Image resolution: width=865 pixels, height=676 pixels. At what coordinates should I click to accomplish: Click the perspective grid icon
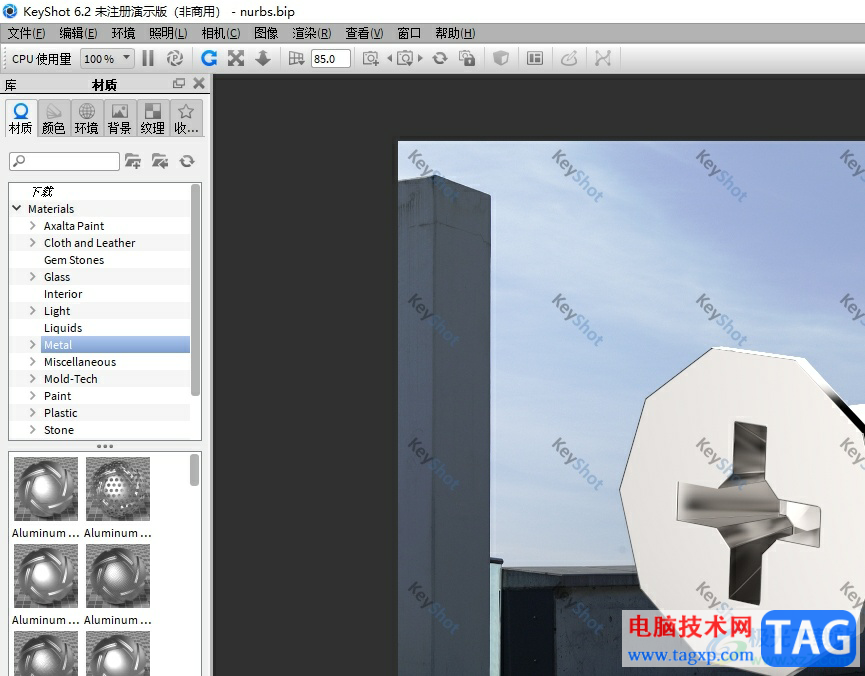point(296,58)
